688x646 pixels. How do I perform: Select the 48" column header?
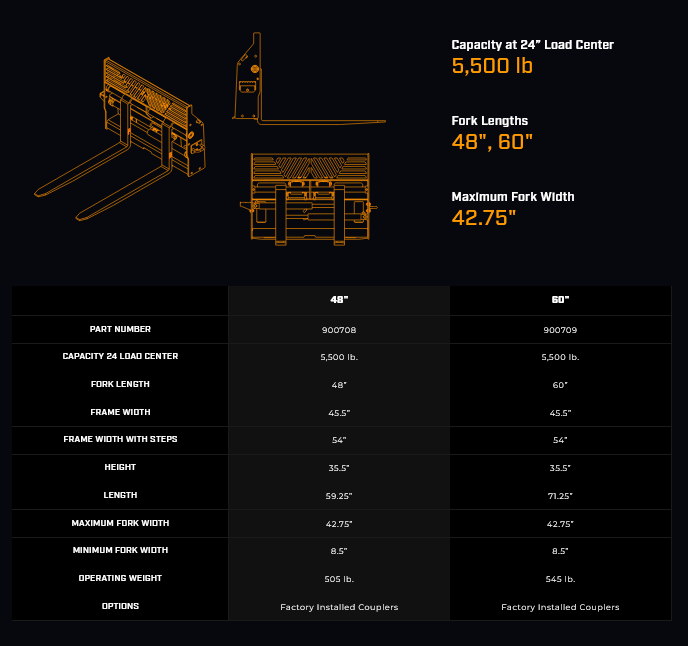pos(339,300)
